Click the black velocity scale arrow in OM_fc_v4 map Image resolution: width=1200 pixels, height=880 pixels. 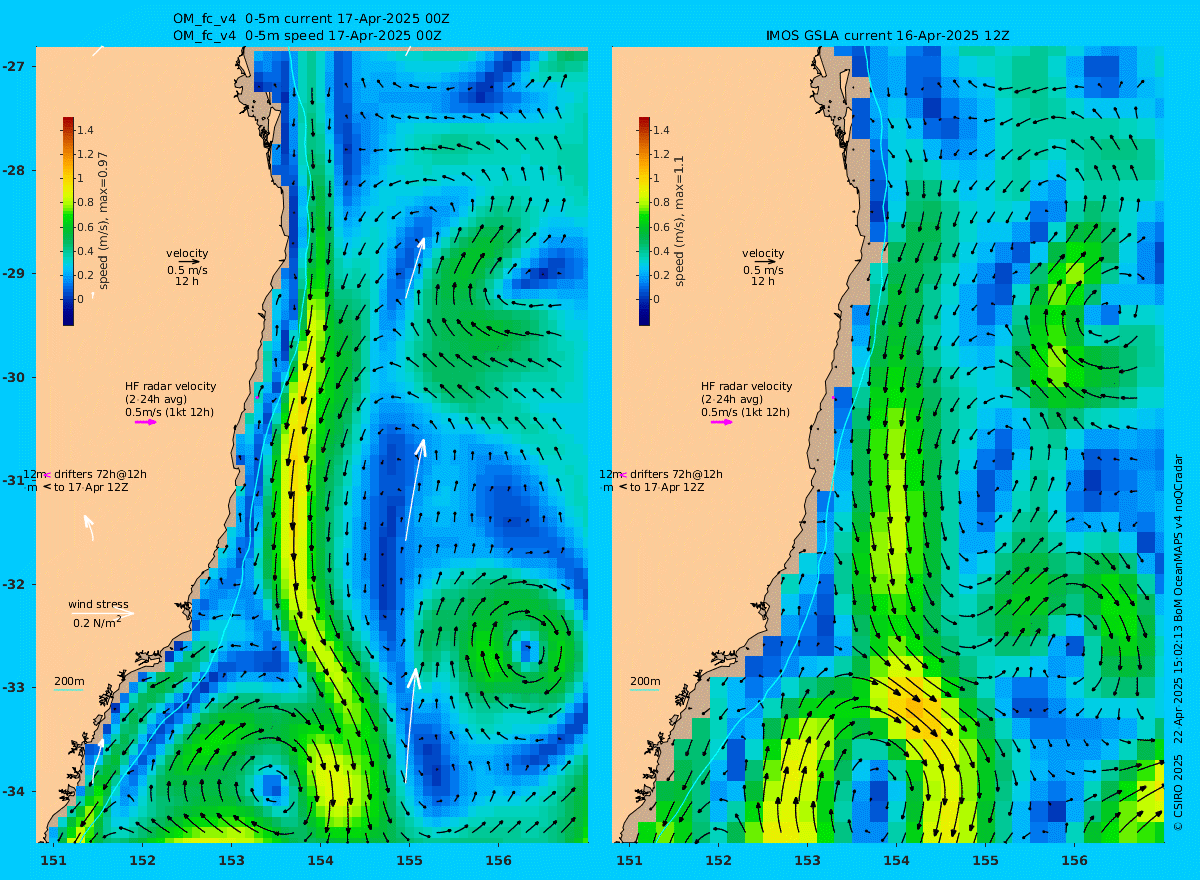click(x=189, y=261)
